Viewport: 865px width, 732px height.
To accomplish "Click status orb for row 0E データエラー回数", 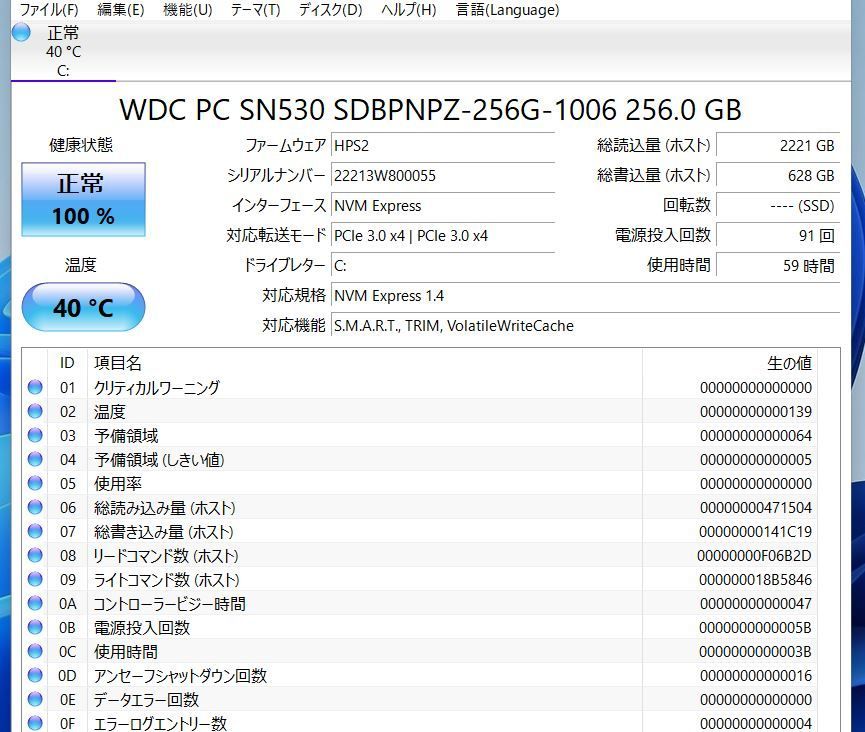I will coord(35,699).
